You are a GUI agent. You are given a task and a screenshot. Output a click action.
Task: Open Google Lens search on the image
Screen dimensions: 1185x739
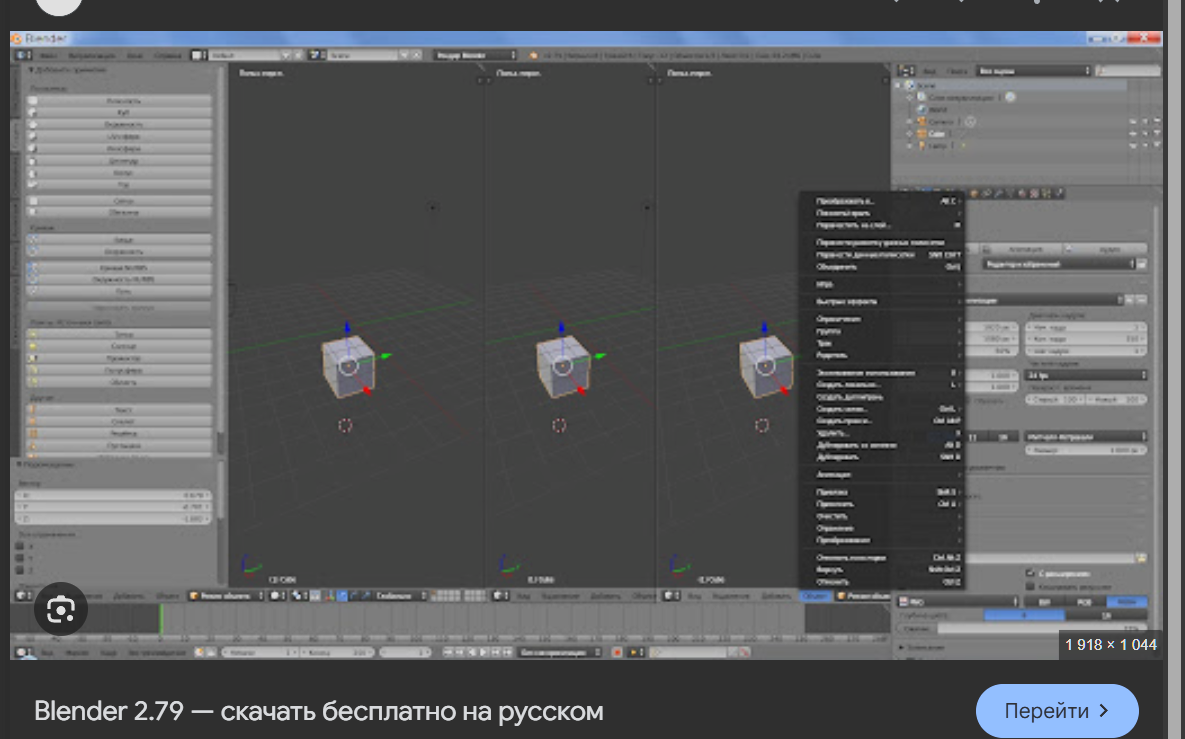click(60, 608)
